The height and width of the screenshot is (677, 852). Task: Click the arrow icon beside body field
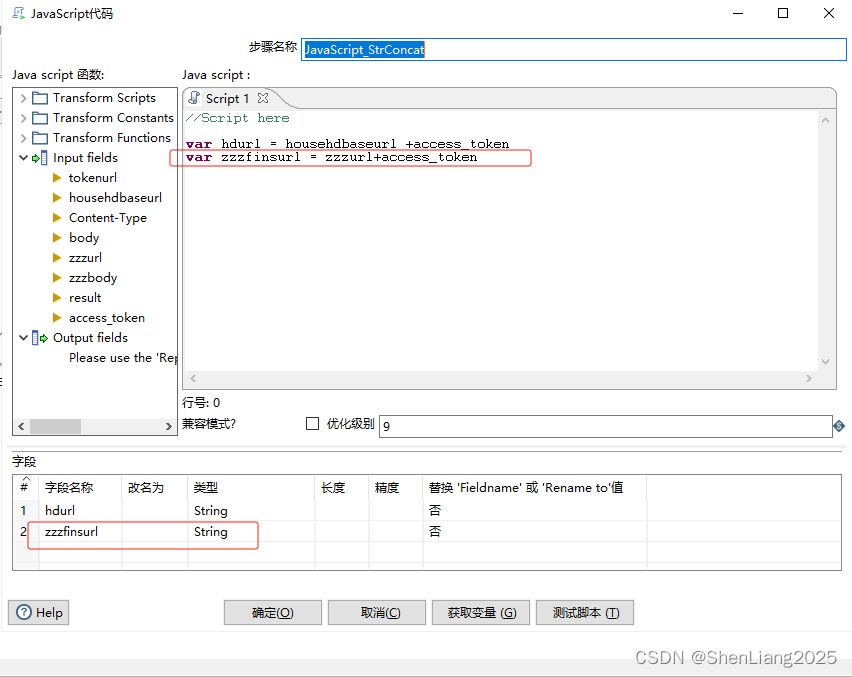57,237
